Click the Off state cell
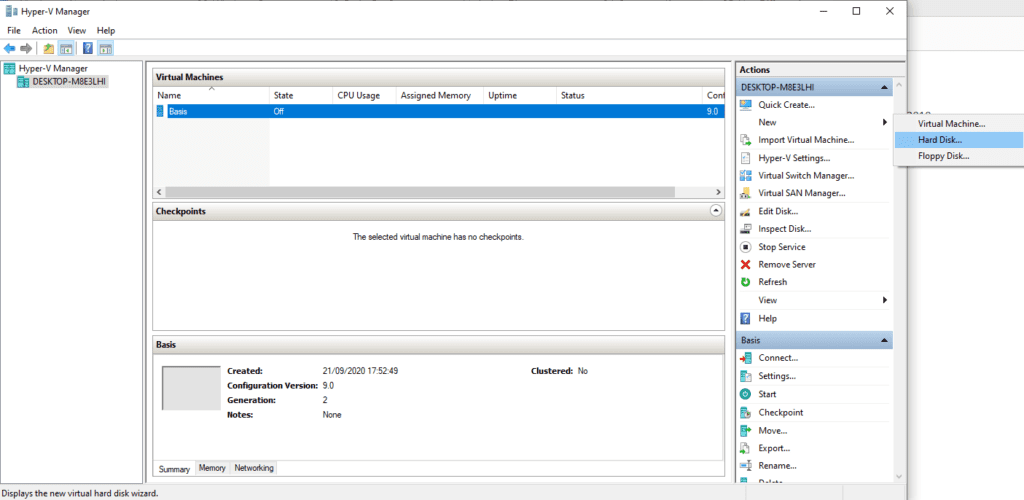Image resolution: width=1024 pixels, height=500 pixels. 279,112
